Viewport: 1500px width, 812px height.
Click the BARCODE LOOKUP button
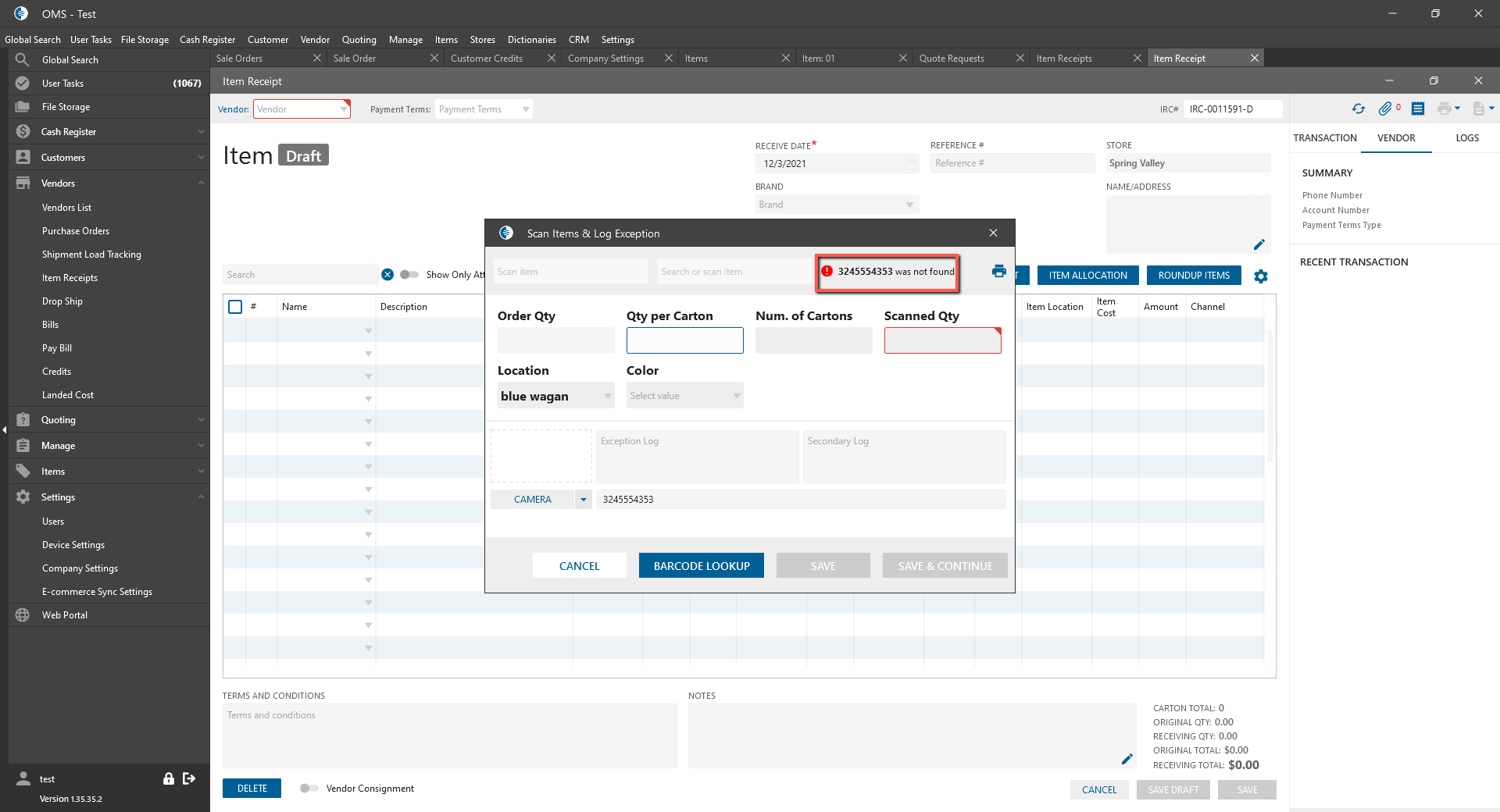coord(701,566)
